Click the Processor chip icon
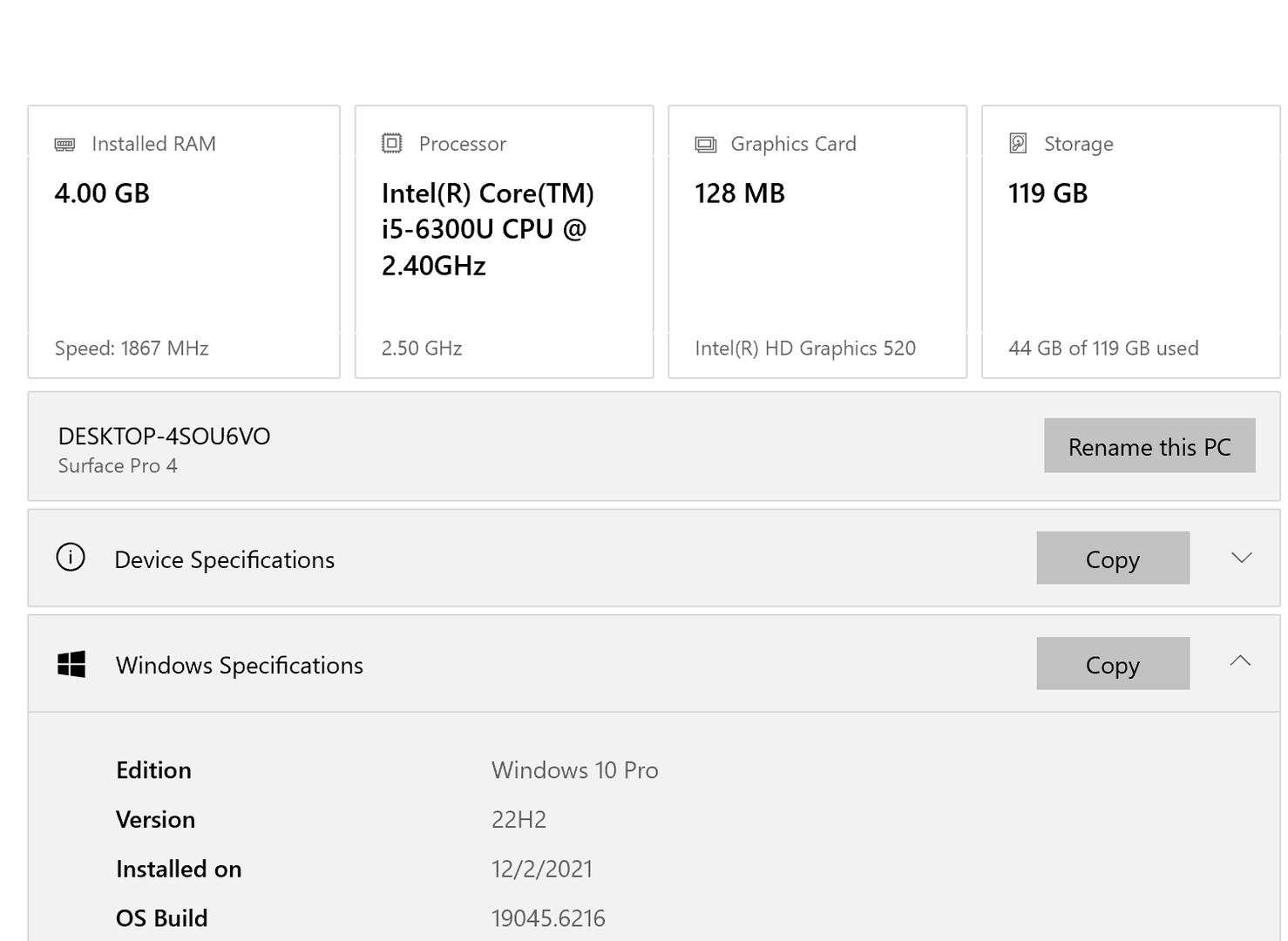The width and height of the screenshot is (1288, 941). point(392,143)
